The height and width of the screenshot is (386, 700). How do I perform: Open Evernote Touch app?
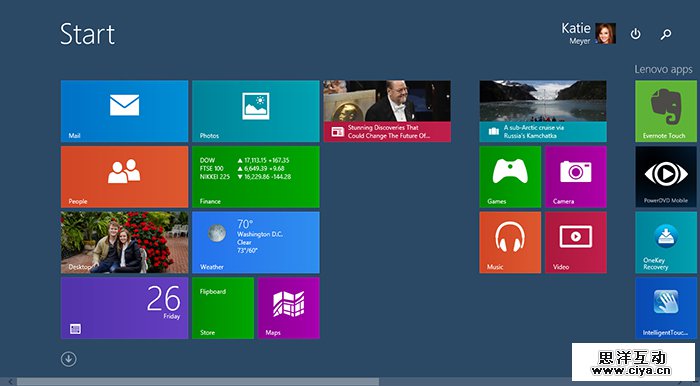(666, 111)
